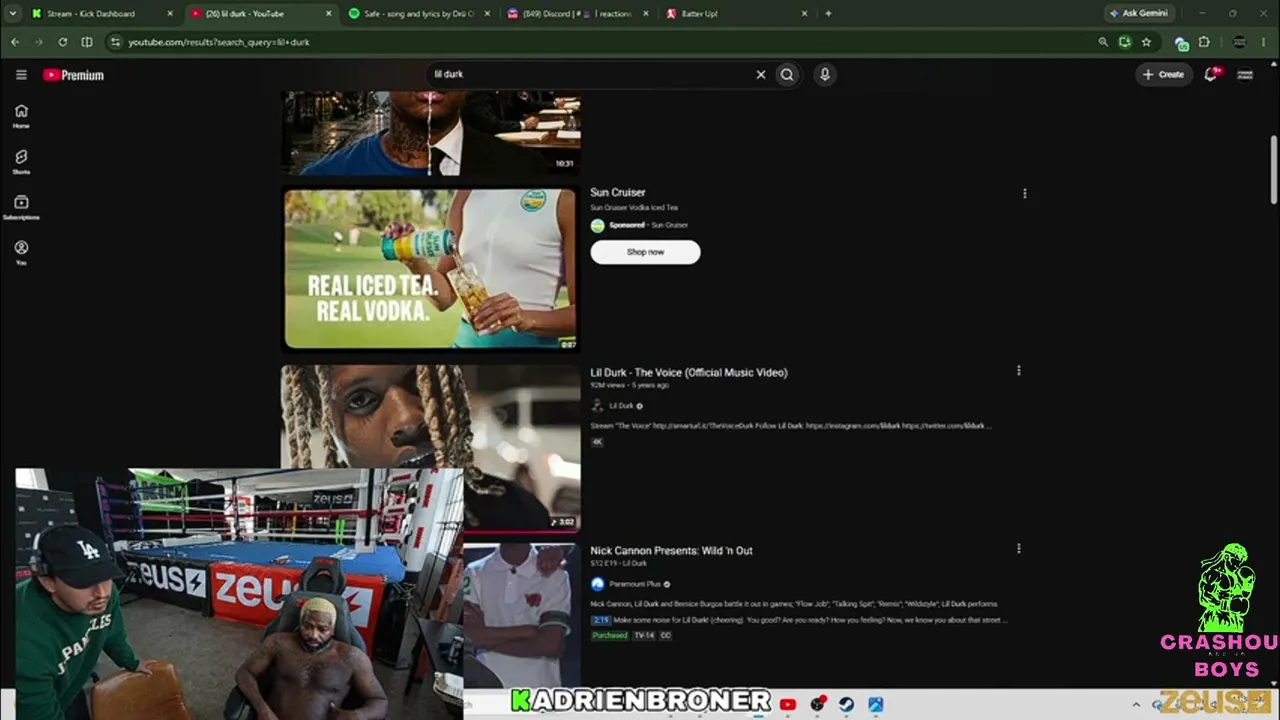Visit the Paramount Plus channel link

(x=634, y=584)
